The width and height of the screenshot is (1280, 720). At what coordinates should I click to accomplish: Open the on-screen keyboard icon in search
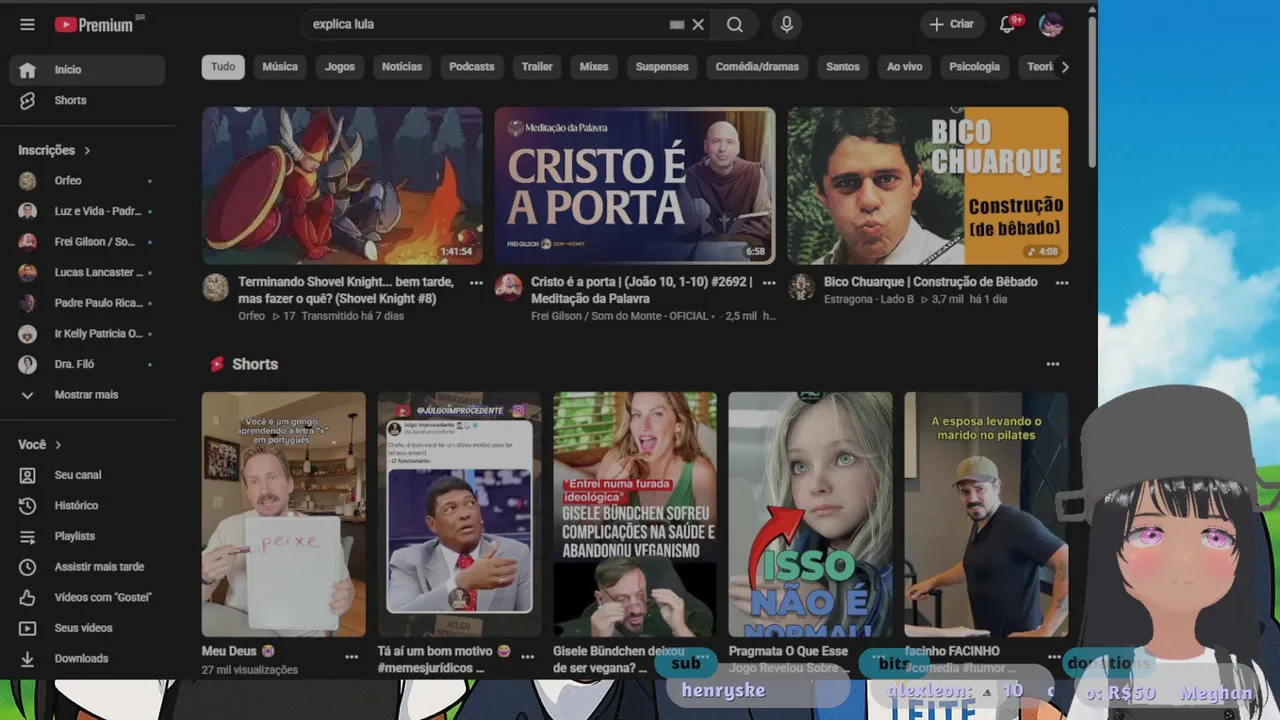point(677,24)
